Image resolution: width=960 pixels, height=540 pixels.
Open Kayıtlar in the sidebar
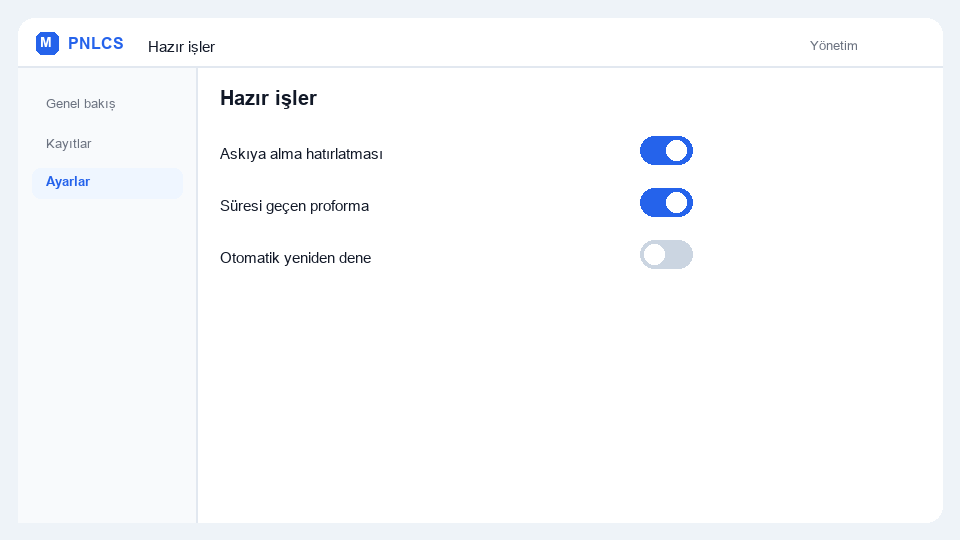(69, 144)
